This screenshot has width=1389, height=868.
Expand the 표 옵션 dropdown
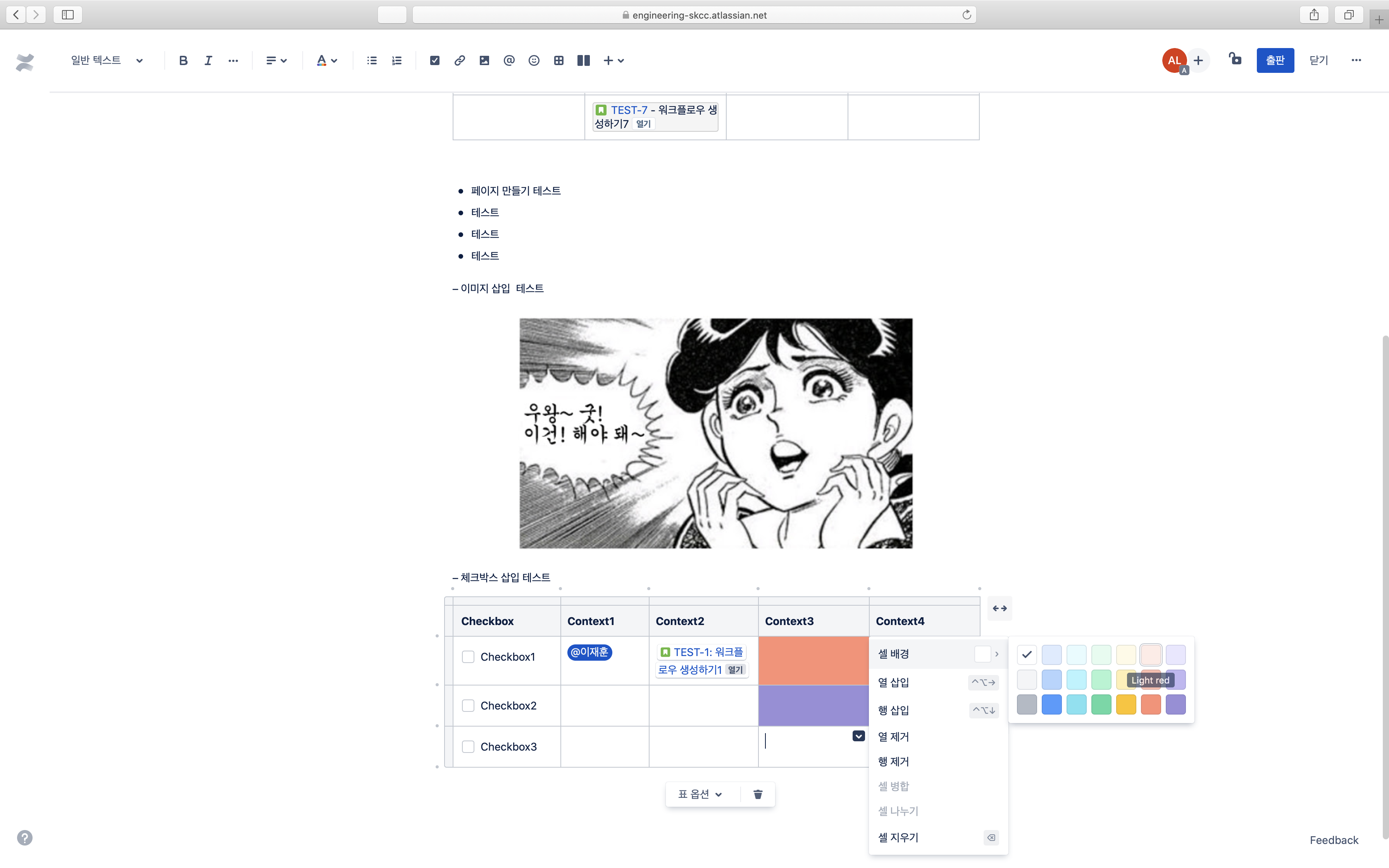tap(700, 794)
